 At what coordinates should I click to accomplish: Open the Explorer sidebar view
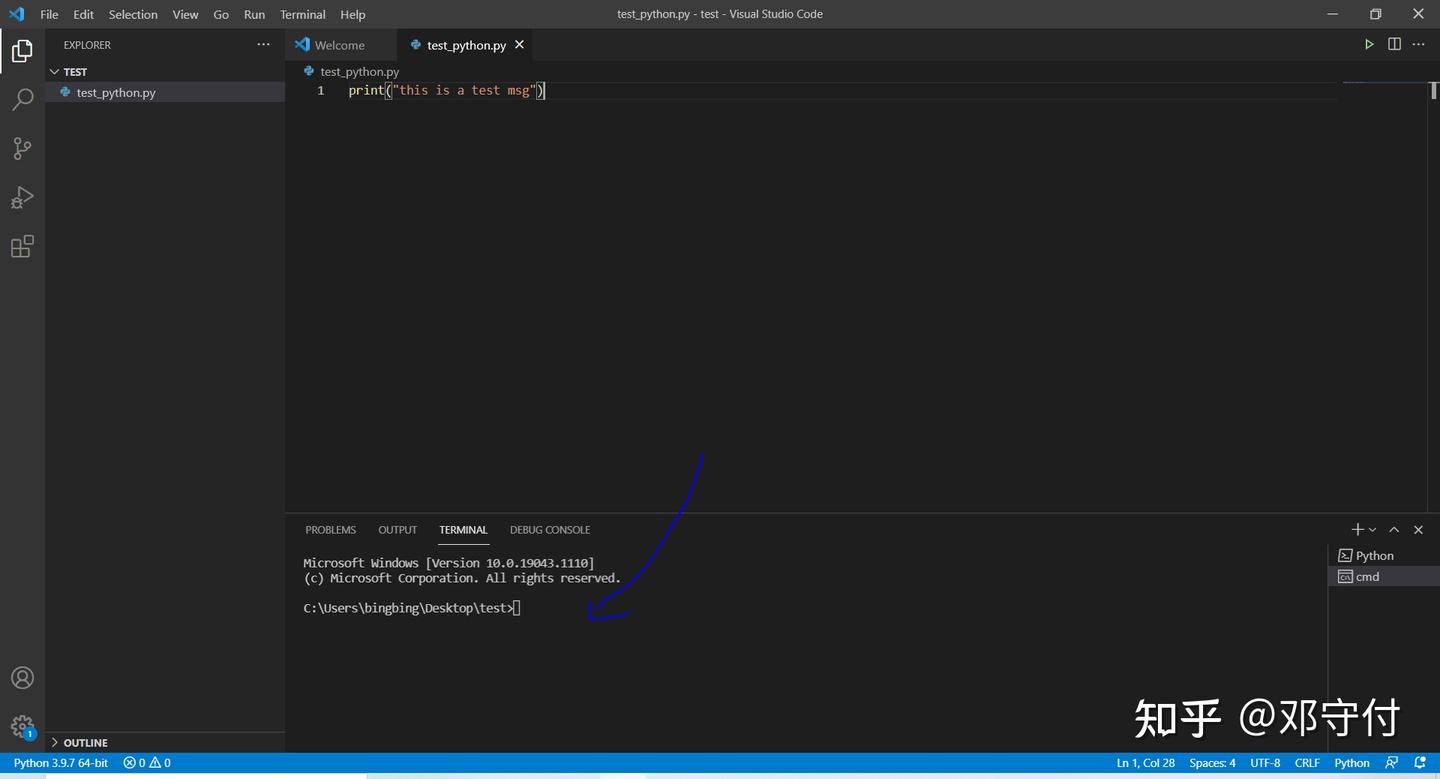pos(22,50)
